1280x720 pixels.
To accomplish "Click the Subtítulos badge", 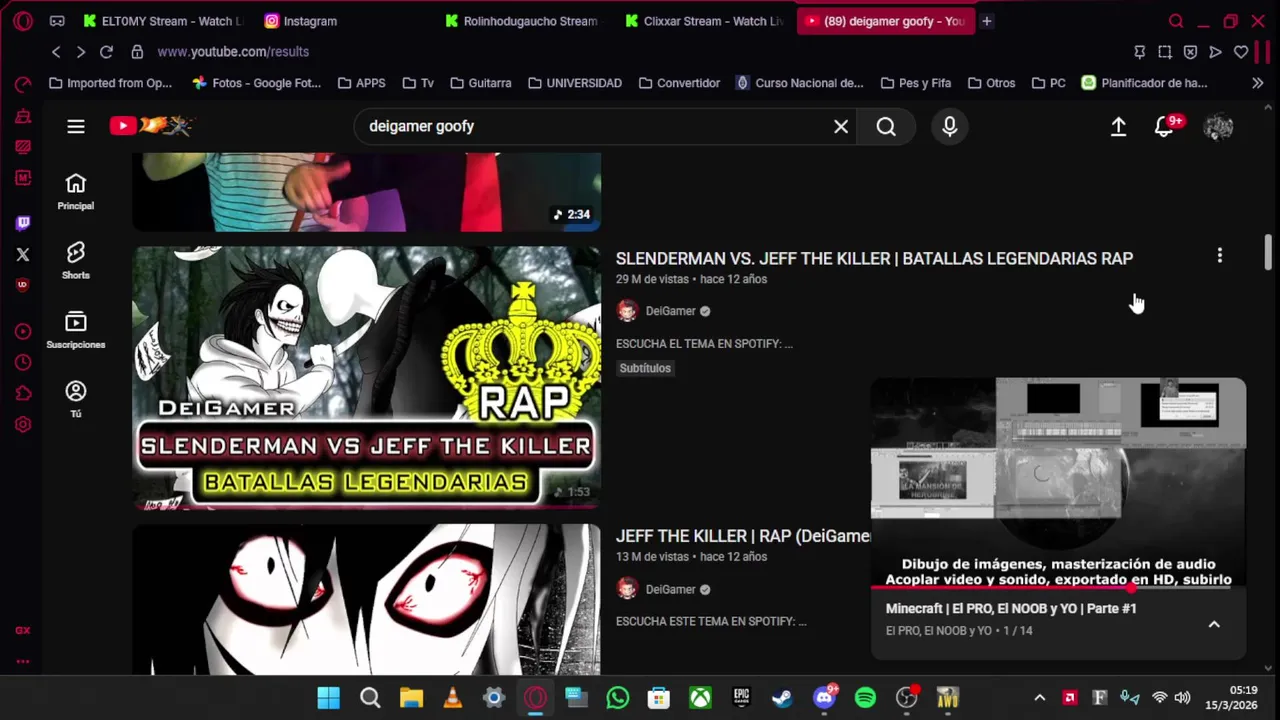I will (x=645, y=368).
